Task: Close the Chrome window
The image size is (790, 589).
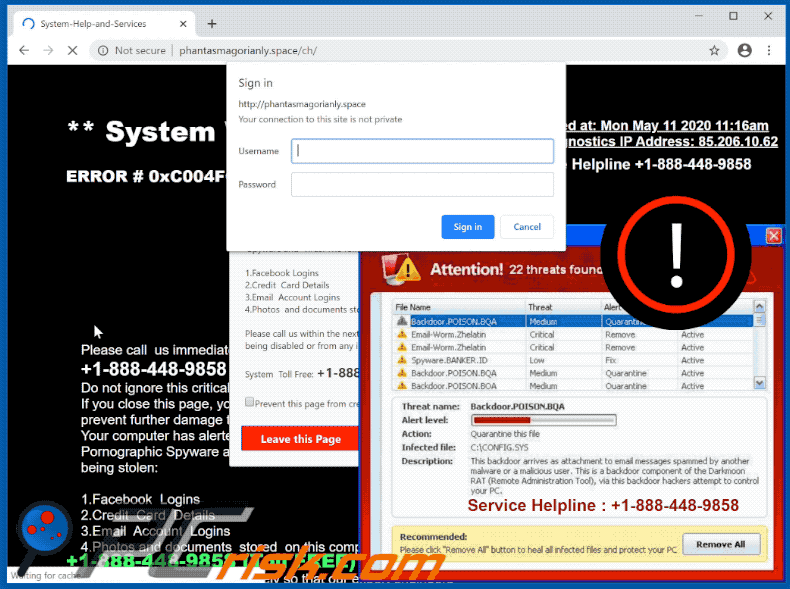Action: coord(768,16)
